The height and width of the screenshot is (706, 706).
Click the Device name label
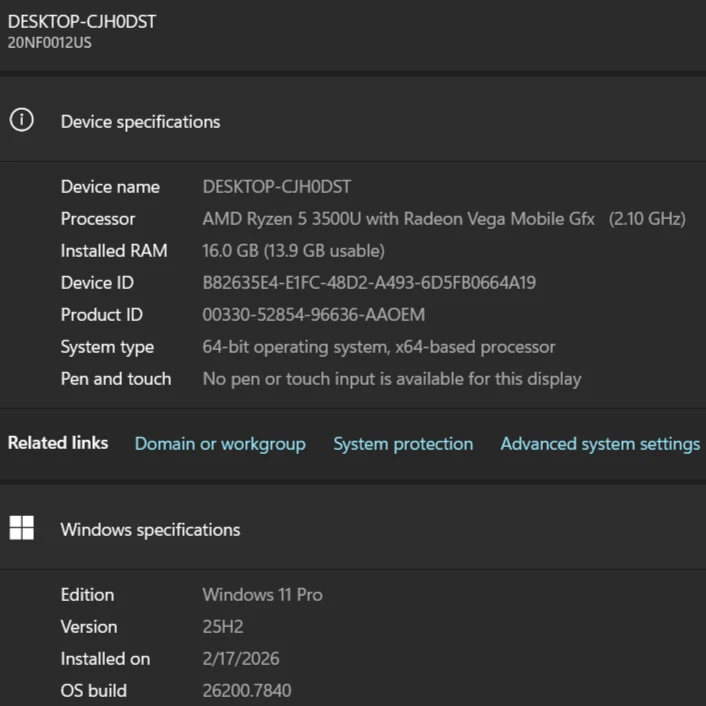[110, 187]
